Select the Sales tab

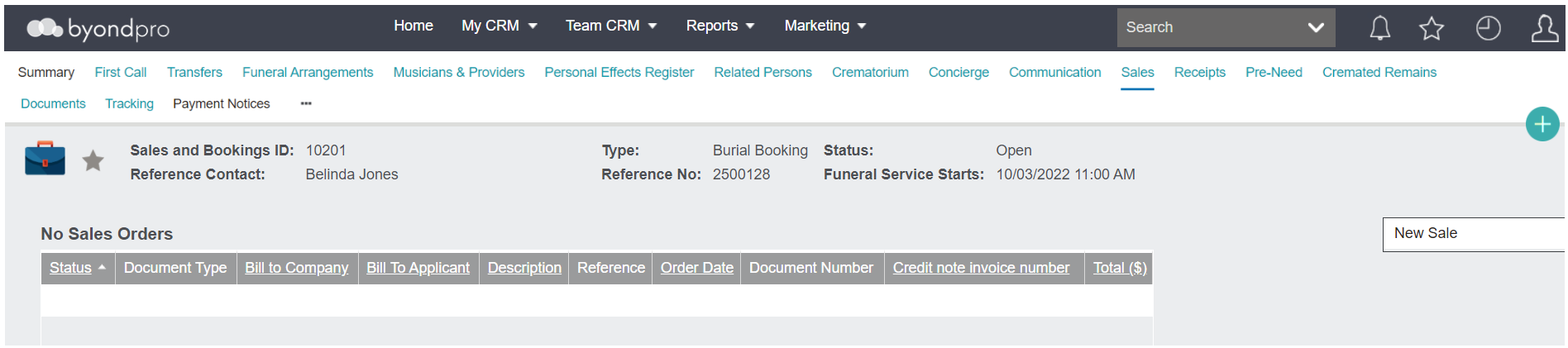1137,72
